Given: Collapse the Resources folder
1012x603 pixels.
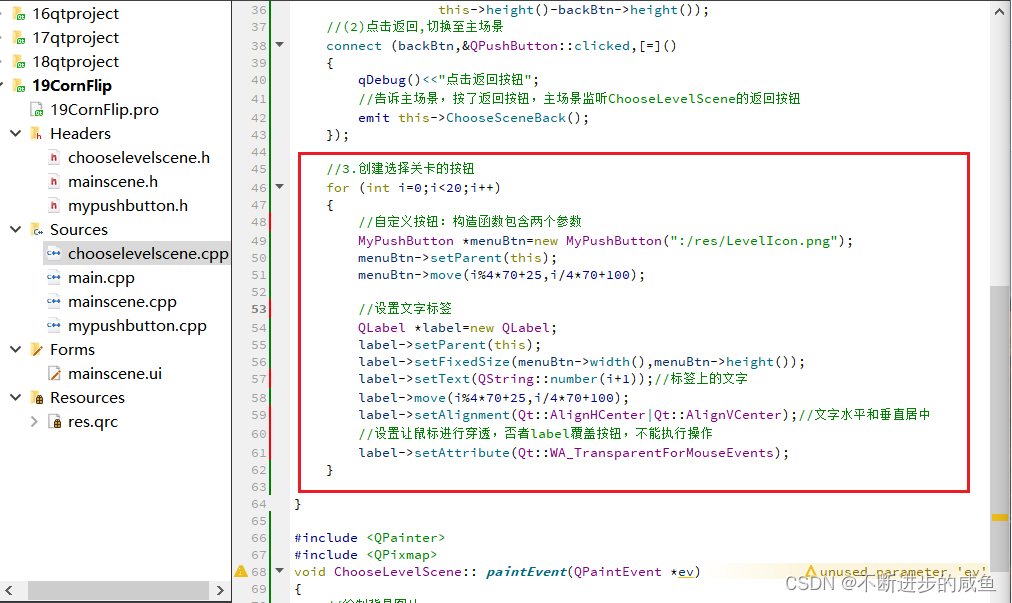Looking at the screenshot, I should 15,397.
